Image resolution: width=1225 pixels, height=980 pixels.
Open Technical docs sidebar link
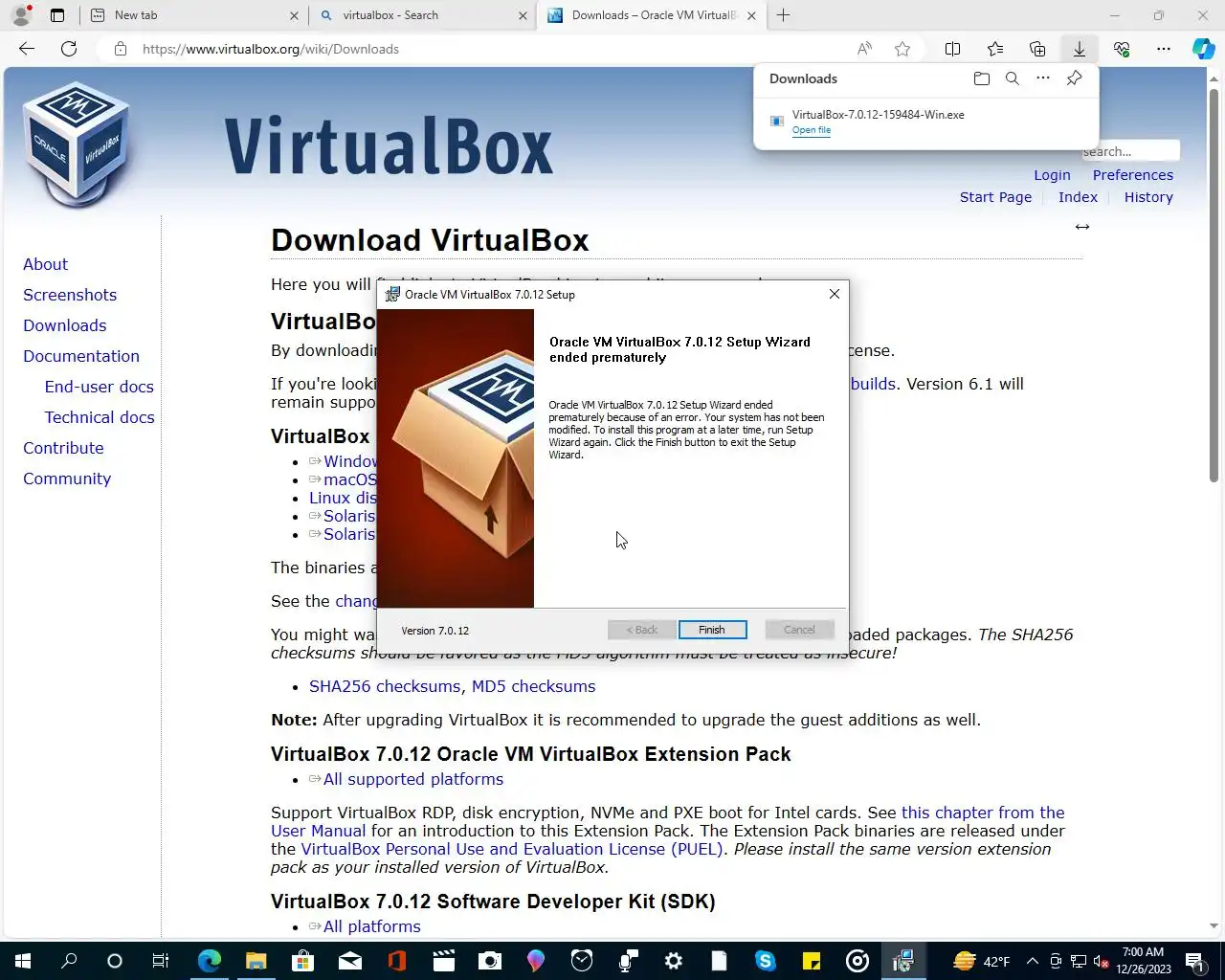point(100,417)
